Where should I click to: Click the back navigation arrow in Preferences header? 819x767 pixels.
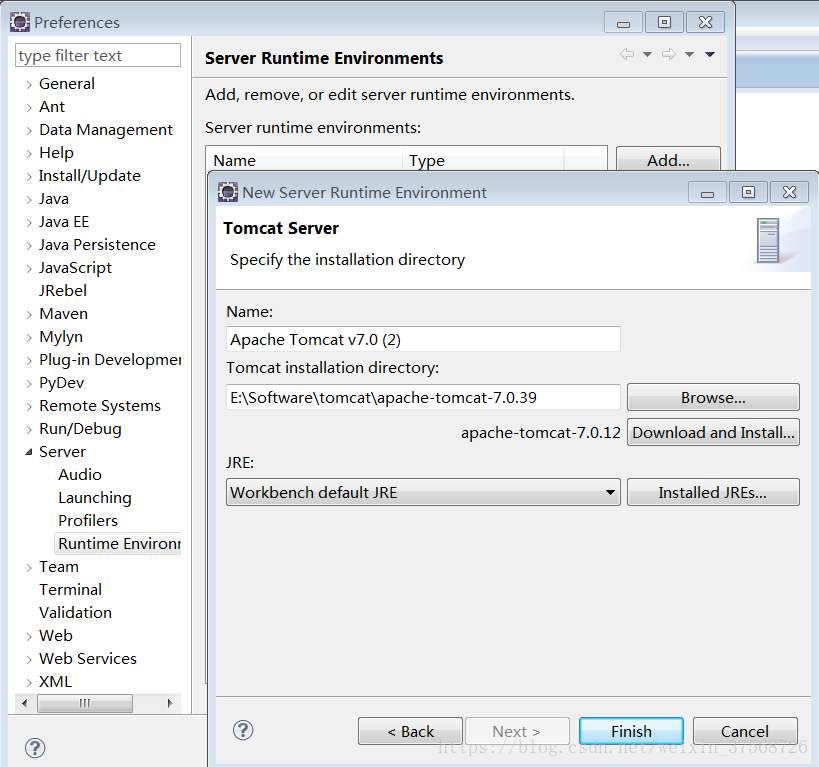pos(627,54)
